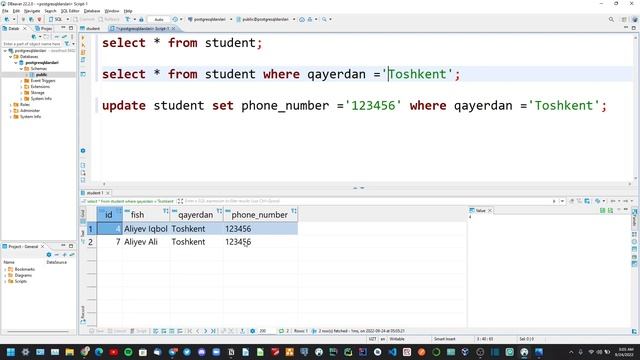Open the SQL script toolbar button
The width and height of the screenshot is (640, 360).
(56, 19)
